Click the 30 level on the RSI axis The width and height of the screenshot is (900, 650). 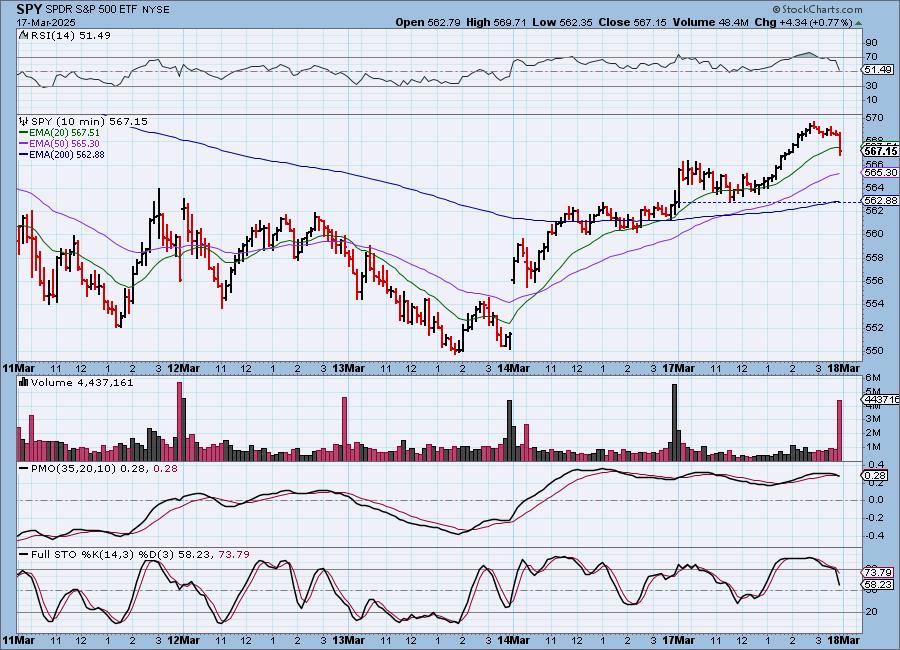pos(871,86)
